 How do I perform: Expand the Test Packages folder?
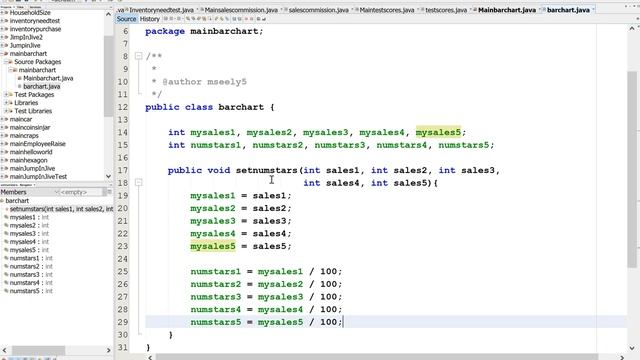6,94
